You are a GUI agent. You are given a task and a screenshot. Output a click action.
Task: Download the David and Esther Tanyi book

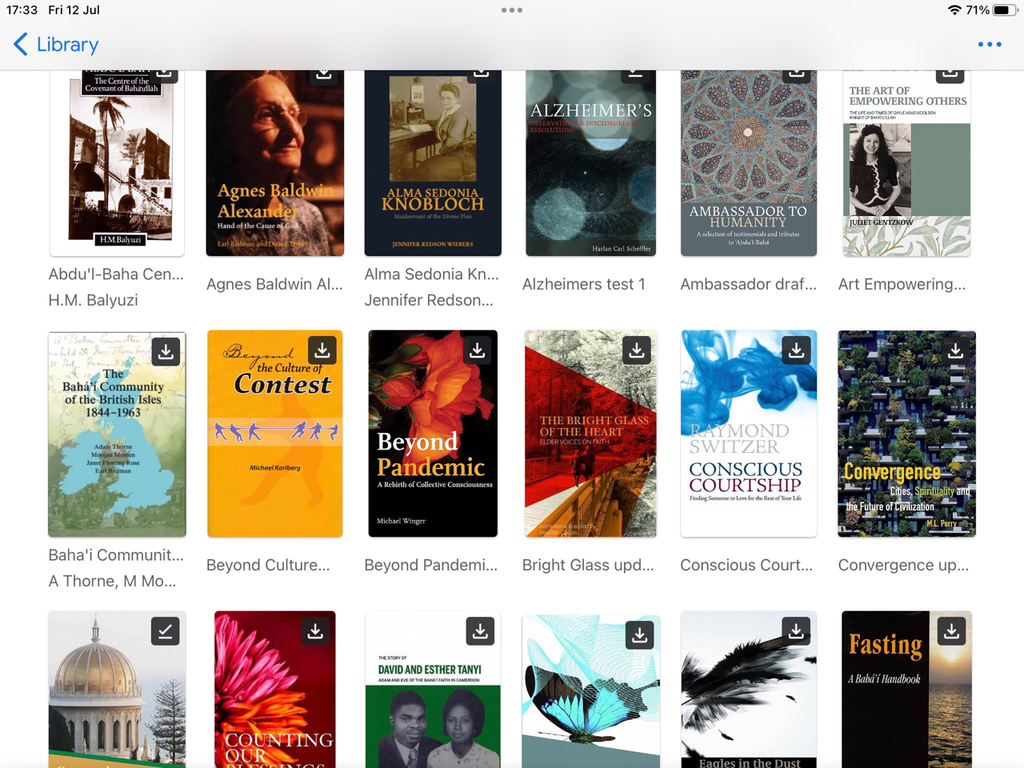(480, 632)
